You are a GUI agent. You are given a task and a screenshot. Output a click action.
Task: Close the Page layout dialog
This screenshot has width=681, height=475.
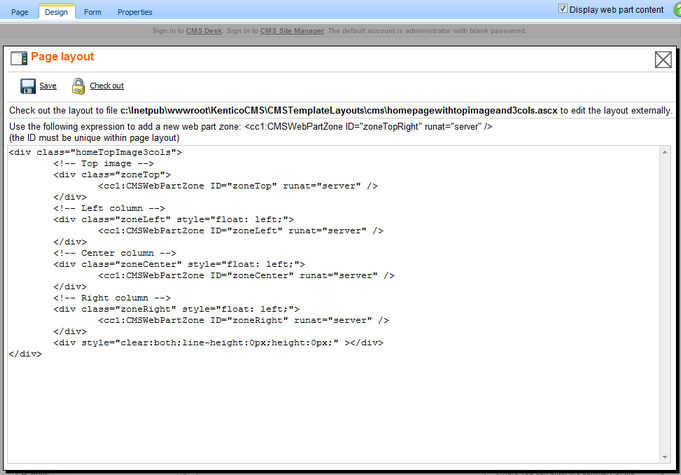[663, 60]
